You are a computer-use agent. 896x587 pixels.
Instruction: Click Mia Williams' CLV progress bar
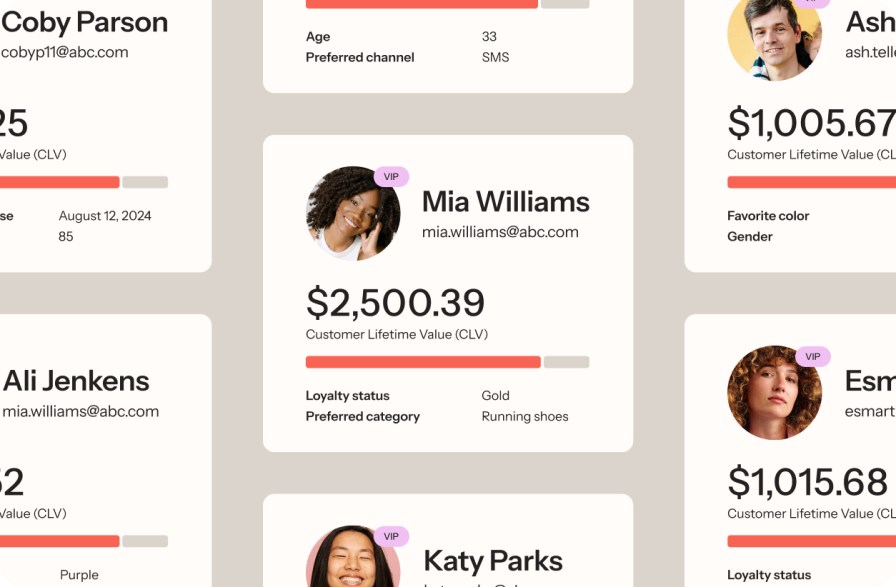click(447, 362)
